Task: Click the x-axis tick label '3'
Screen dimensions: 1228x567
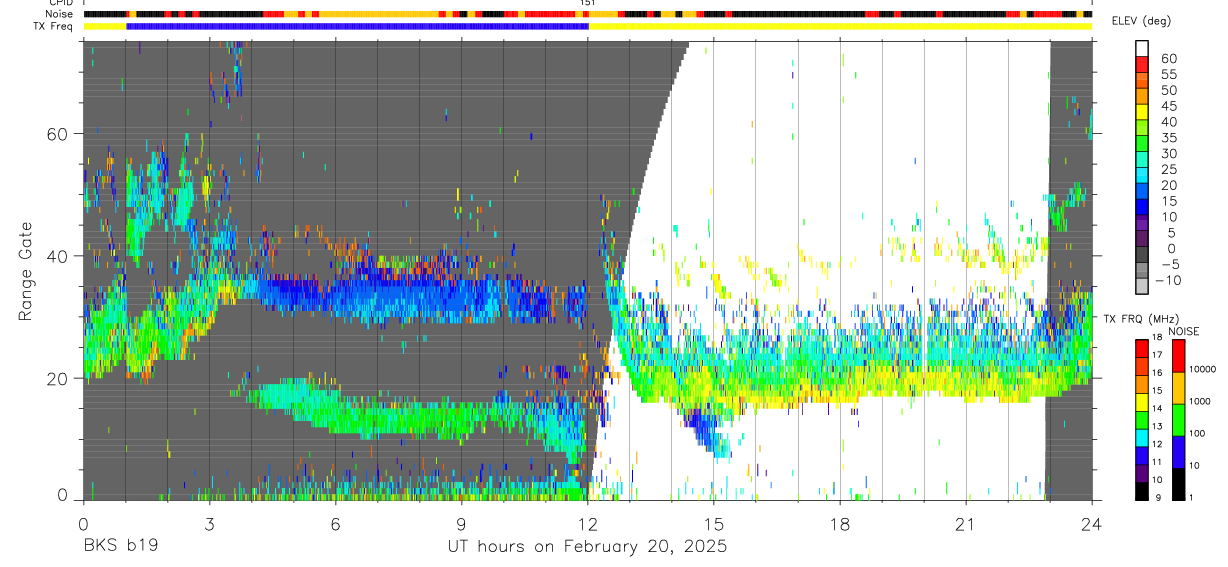Action: (x=209, y=524)
